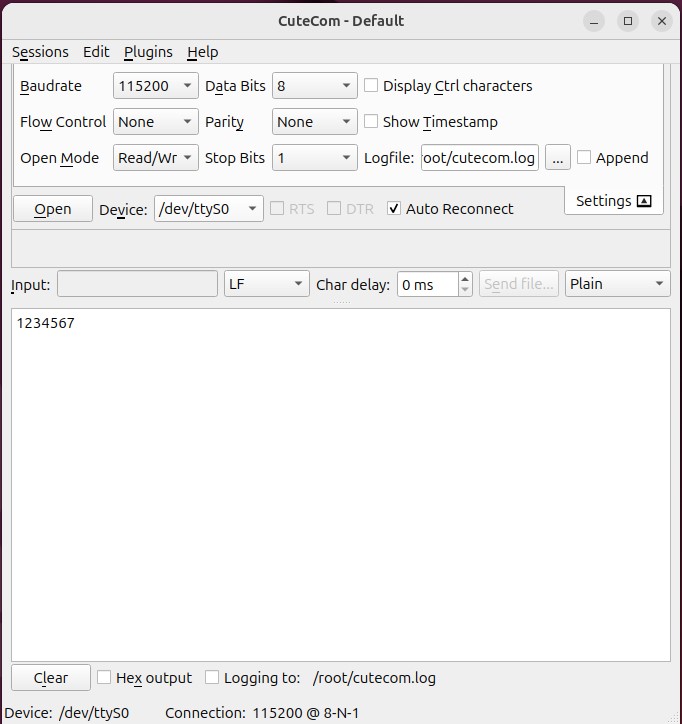682x724 pixels.
Task: Open the Data Bits dropdown
Action: (x=314, y=85)
